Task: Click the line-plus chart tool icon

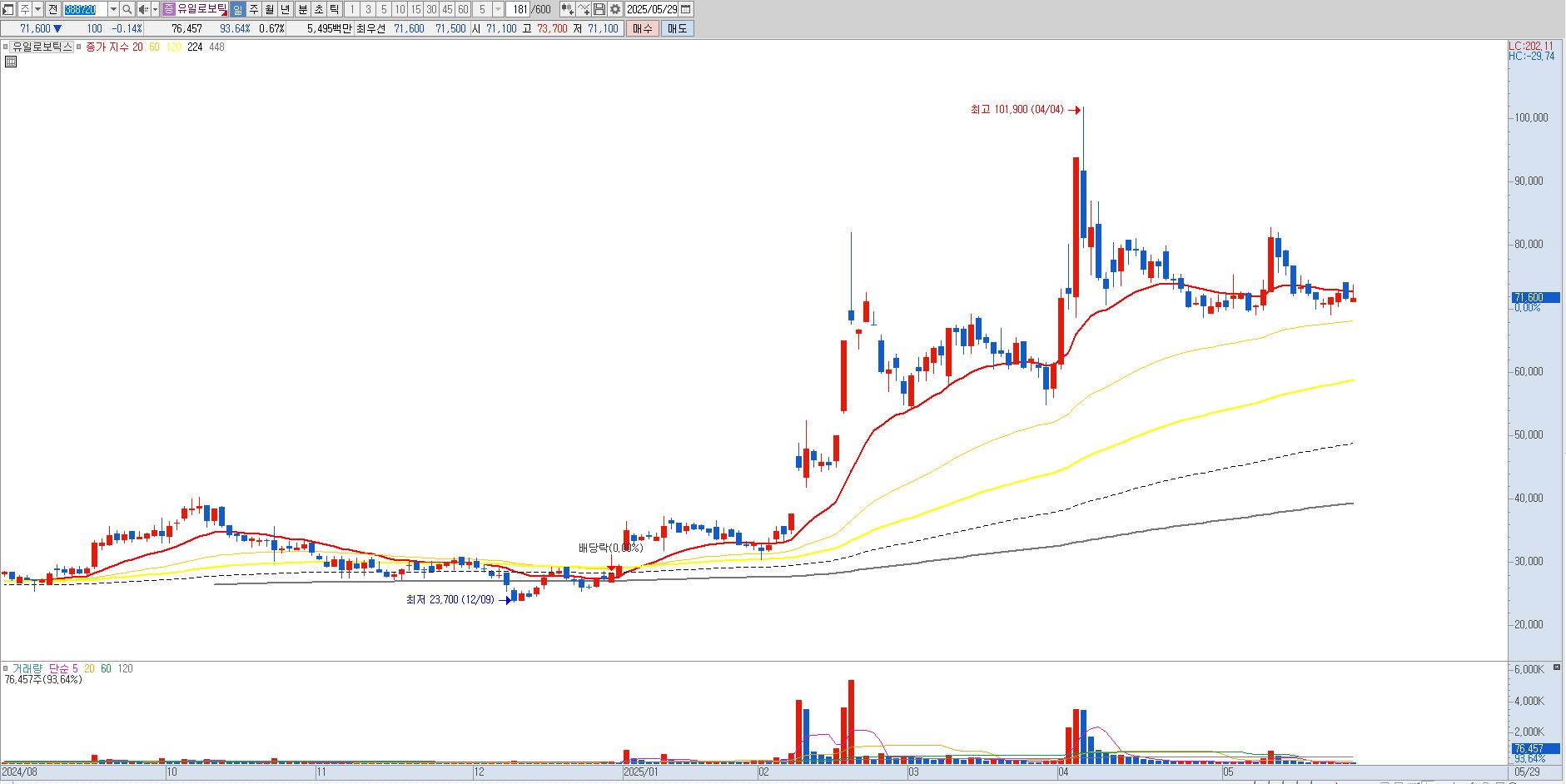Action: click(x=584, y=9)
